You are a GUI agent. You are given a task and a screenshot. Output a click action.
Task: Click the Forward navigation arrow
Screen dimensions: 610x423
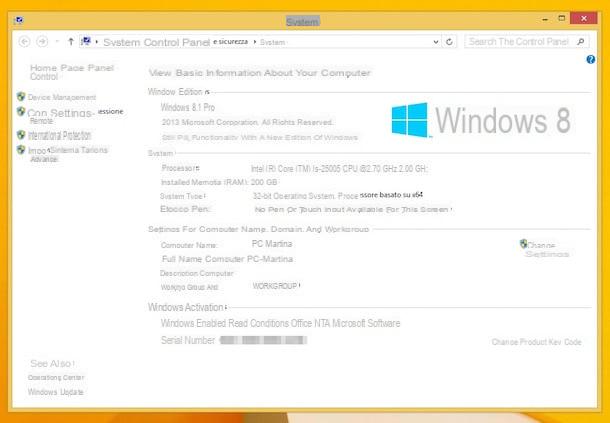42,42
